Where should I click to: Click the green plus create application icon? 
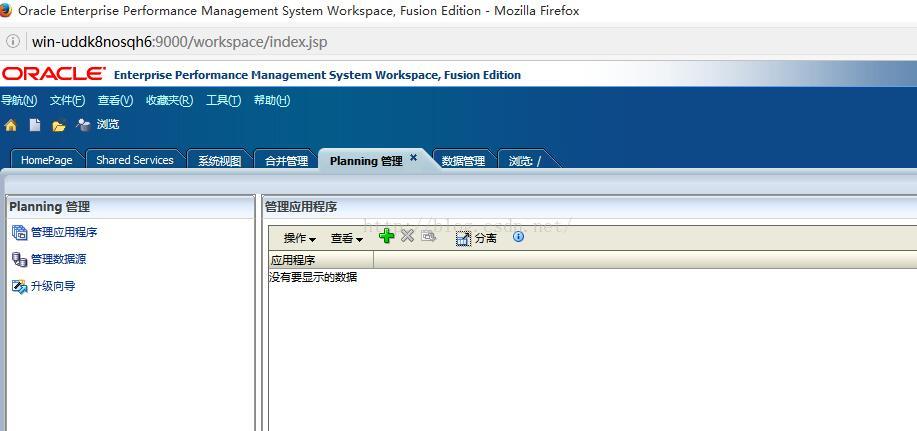coord(387,236)
